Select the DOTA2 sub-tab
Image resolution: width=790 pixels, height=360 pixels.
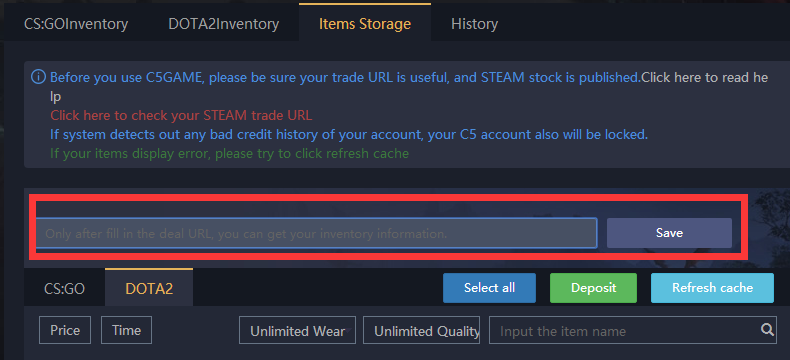pos(149,287)
